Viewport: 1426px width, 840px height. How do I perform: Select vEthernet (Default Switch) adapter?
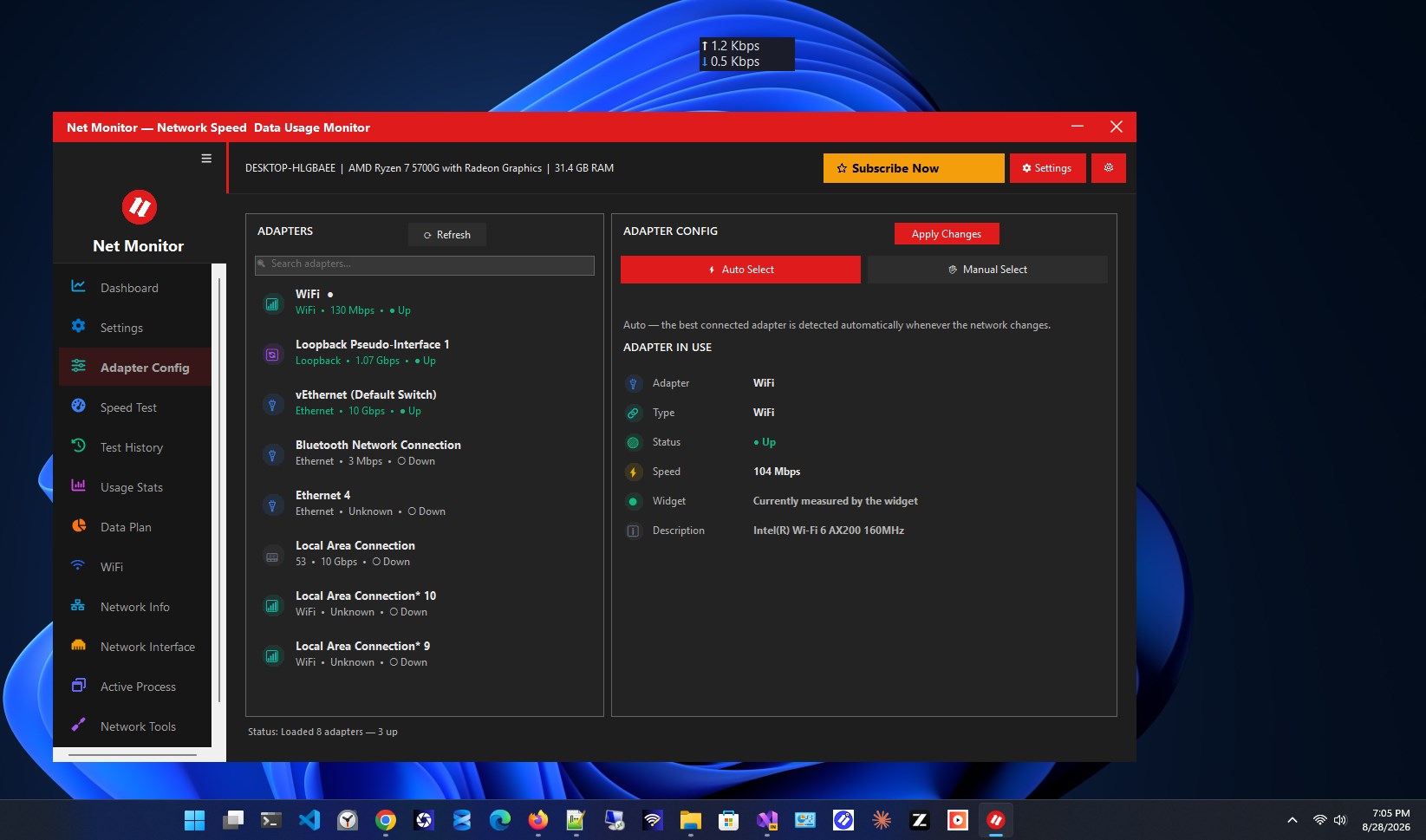tap(425, 403)
